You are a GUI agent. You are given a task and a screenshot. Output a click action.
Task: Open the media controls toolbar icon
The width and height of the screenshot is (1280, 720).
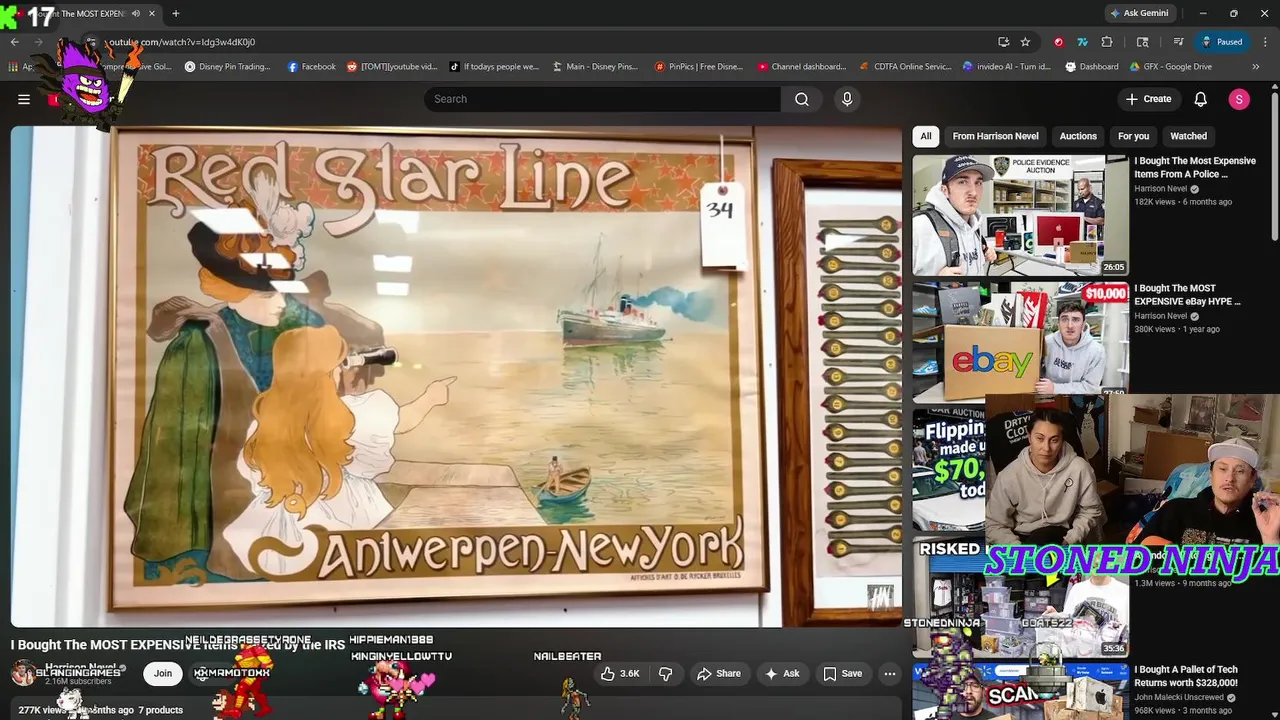tap(1178, 42)
